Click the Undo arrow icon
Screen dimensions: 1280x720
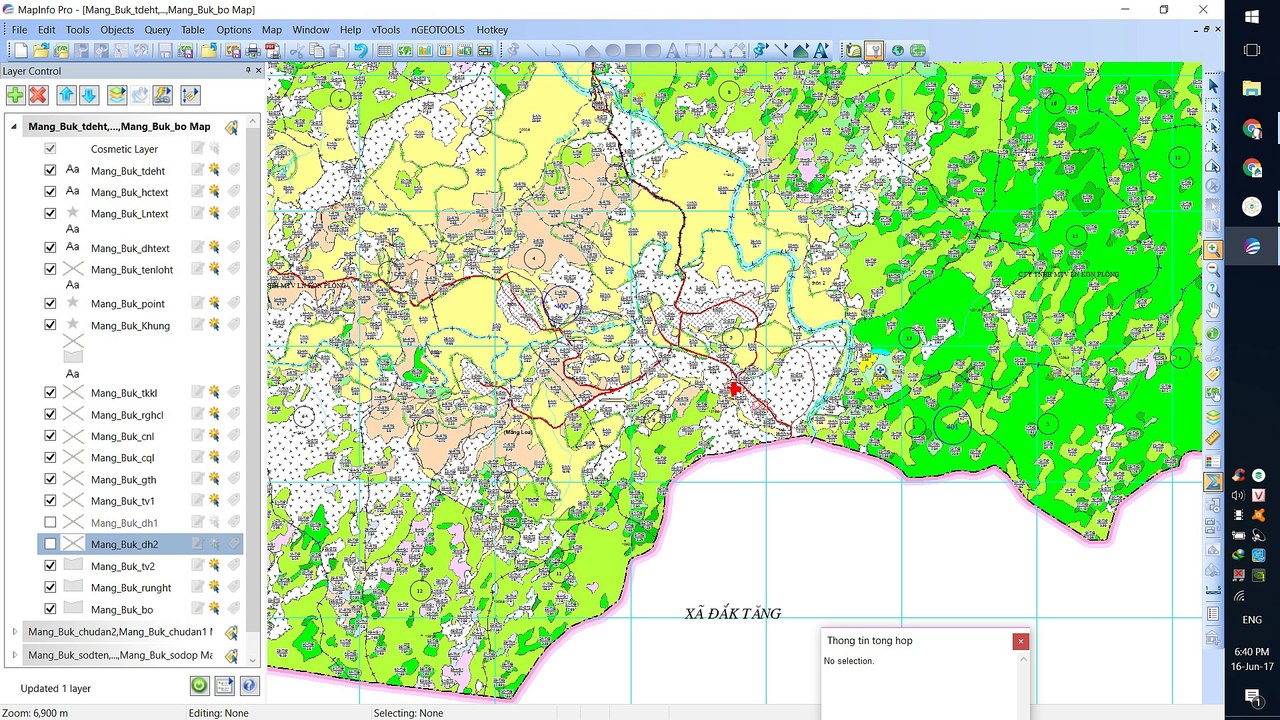[x=360, y=50]
